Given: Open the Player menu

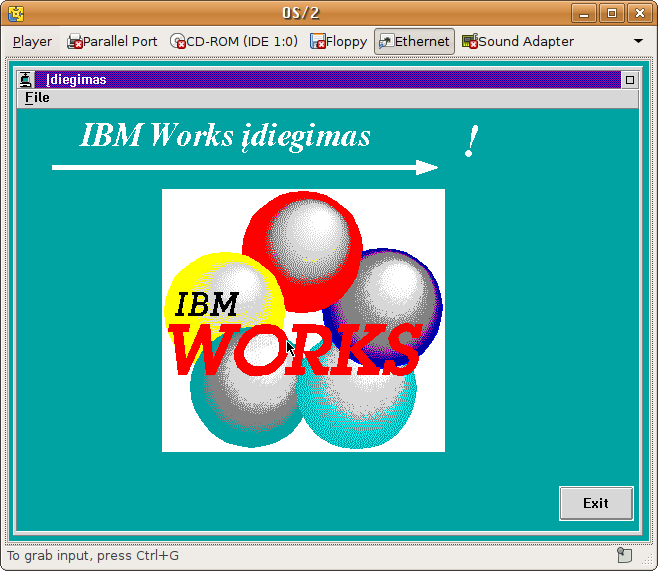Looking at the screenshot, I should 32,42.
